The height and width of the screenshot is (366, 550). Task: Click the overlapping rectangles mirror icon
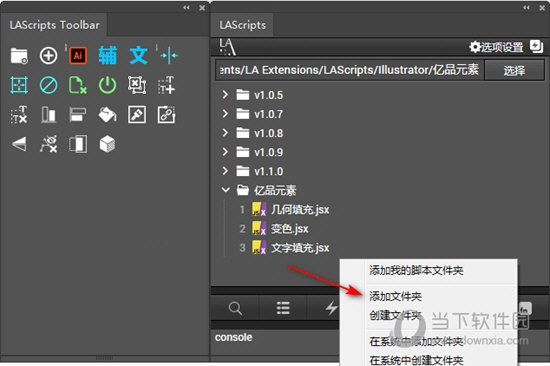click(78, 144)
